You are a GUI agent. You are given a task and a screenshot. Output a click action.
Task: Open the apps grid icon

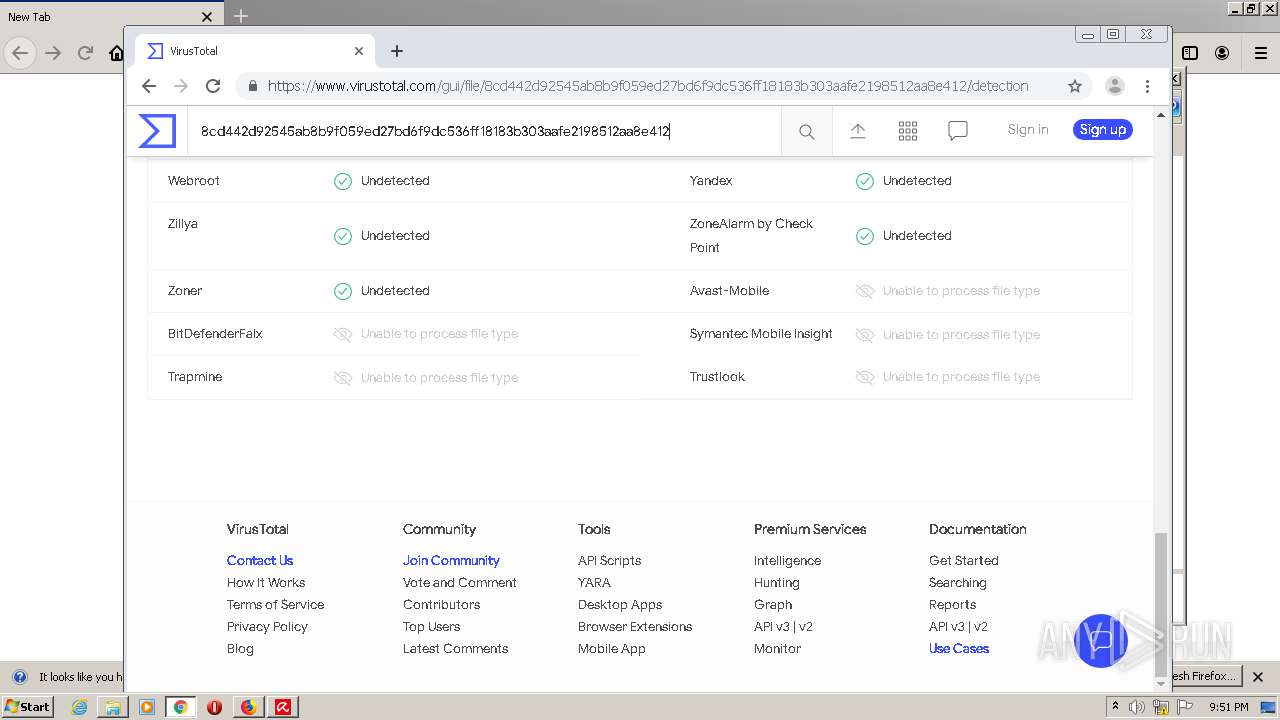point(908,131)
